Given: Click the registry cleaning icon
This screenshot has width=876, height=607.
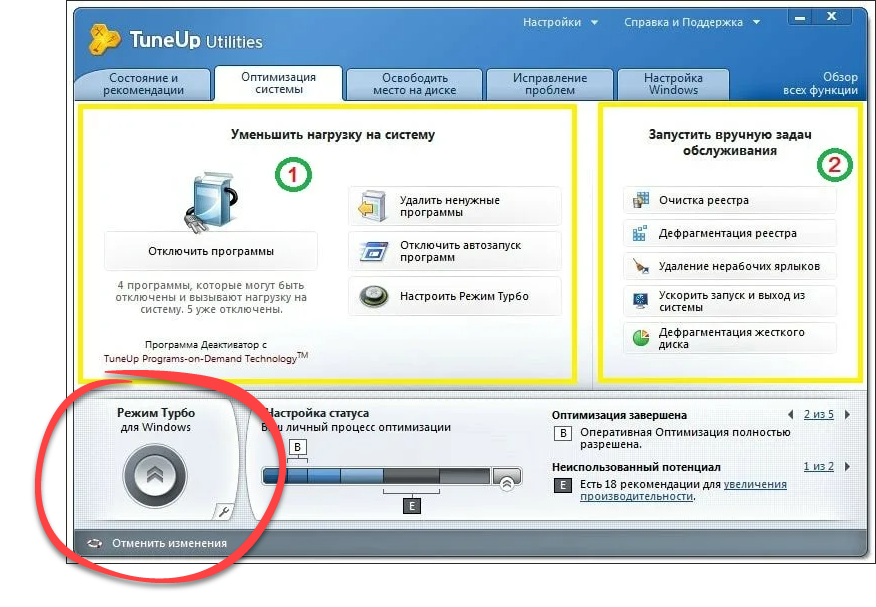Looking at the screenshot, I should 641,200.
